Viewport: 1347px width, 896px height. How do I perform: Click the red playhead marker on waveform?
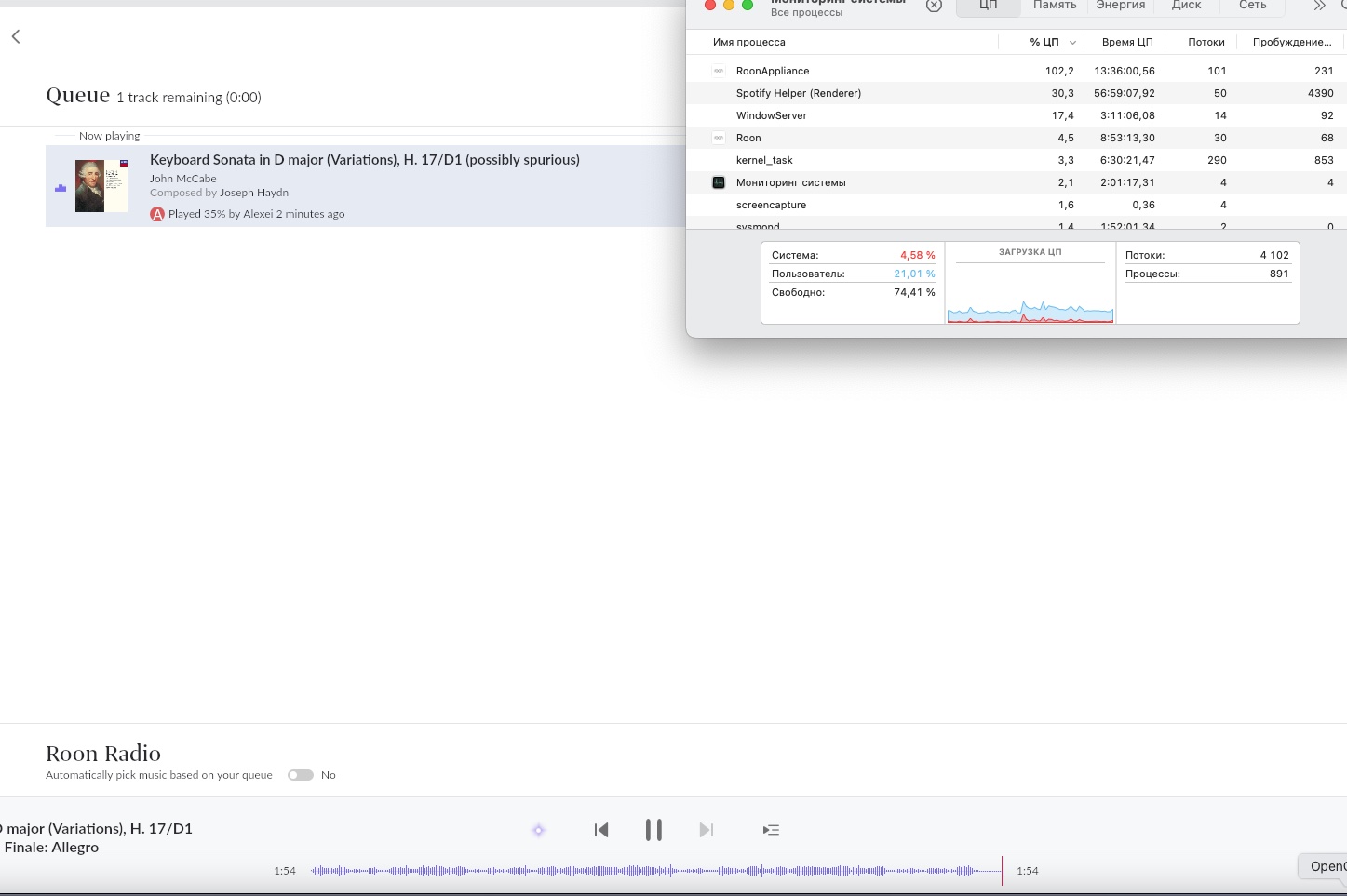1002,871
